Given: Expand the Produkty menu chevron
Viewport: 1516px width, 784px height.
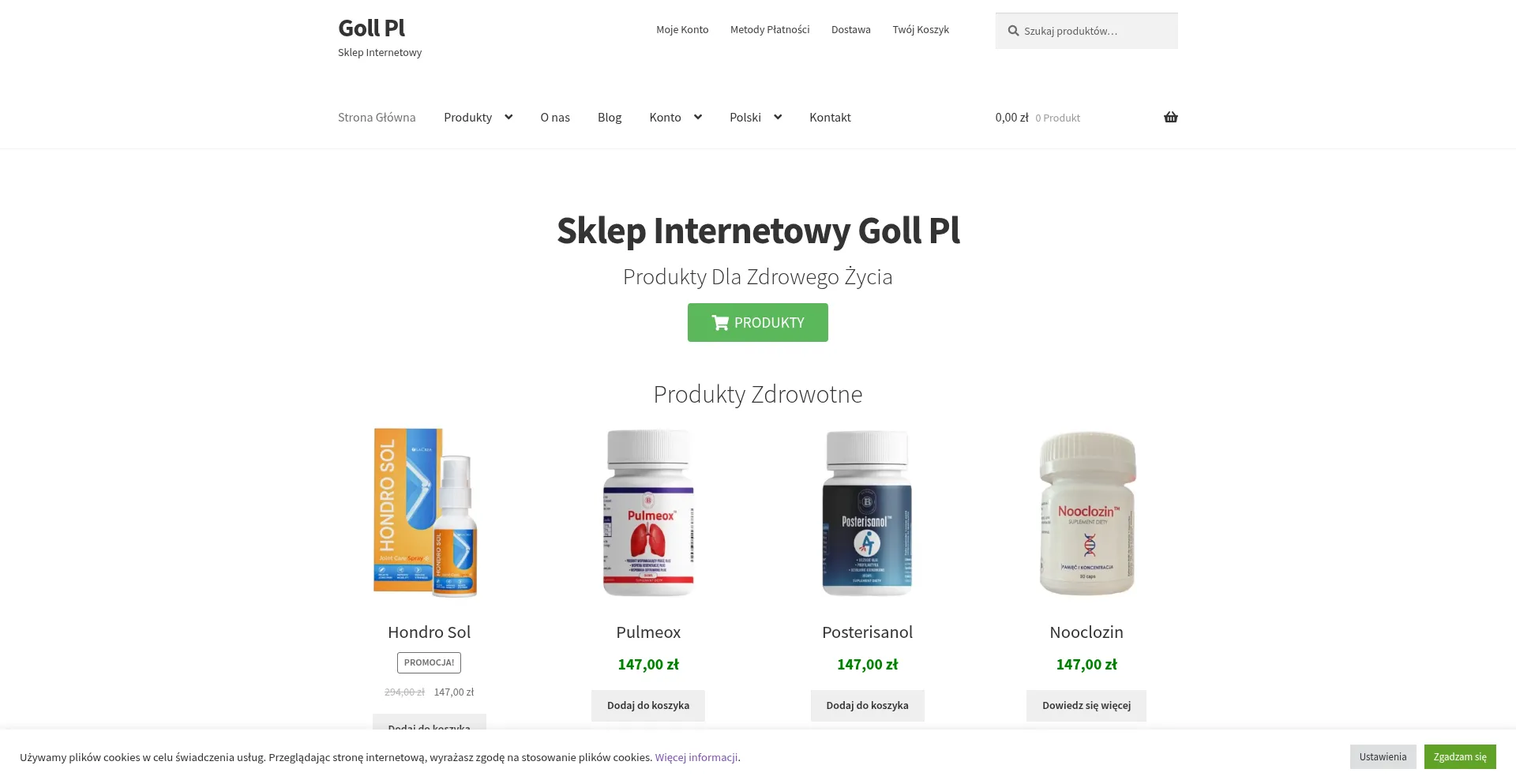Looking at the screenshot, I should (508, 117).
